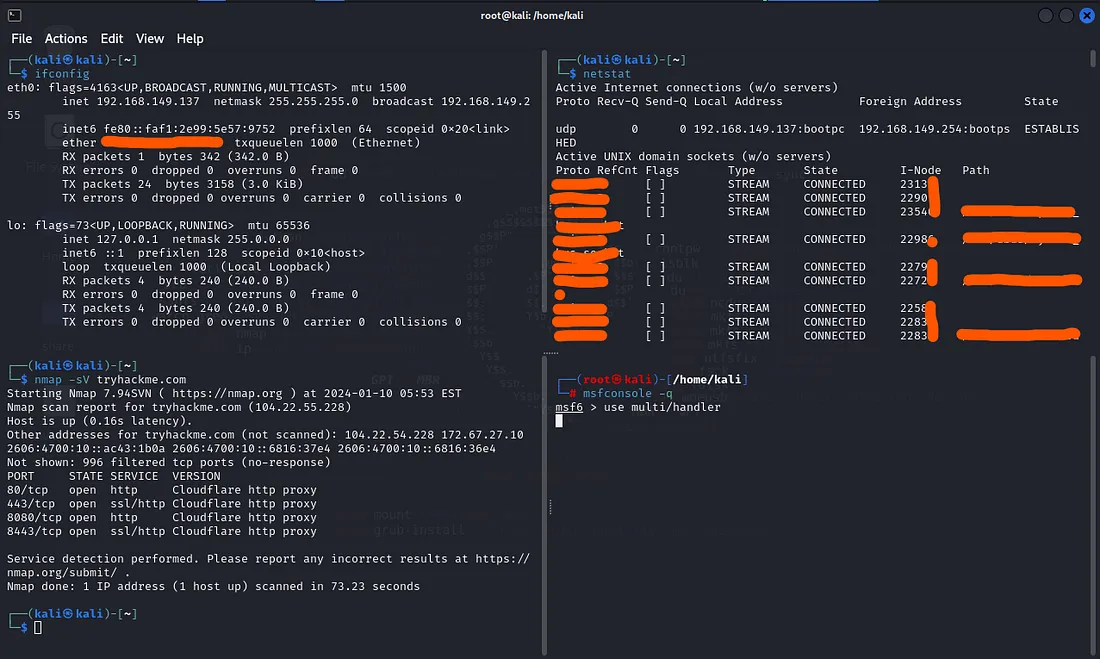Open the View menu
The image size is (1100, 659).
pos(150,38)
